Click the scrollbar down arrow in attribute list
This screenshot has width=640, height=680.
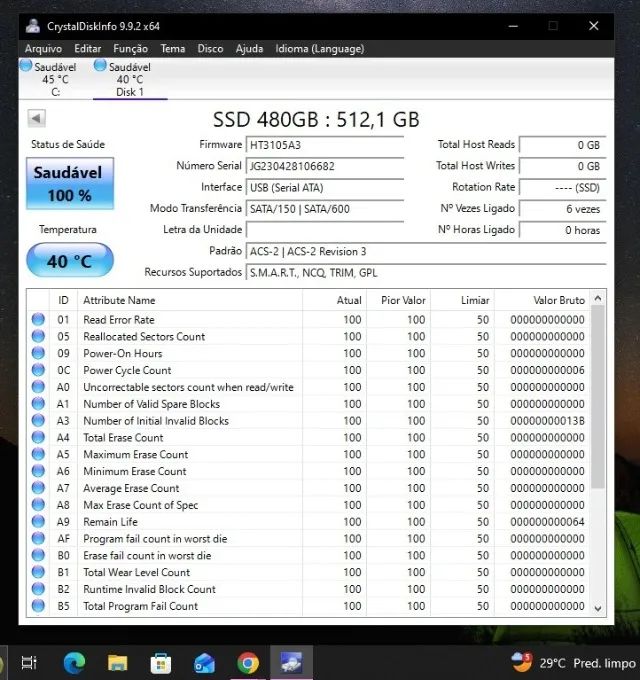pyautogui.click(x=598, y=609)
